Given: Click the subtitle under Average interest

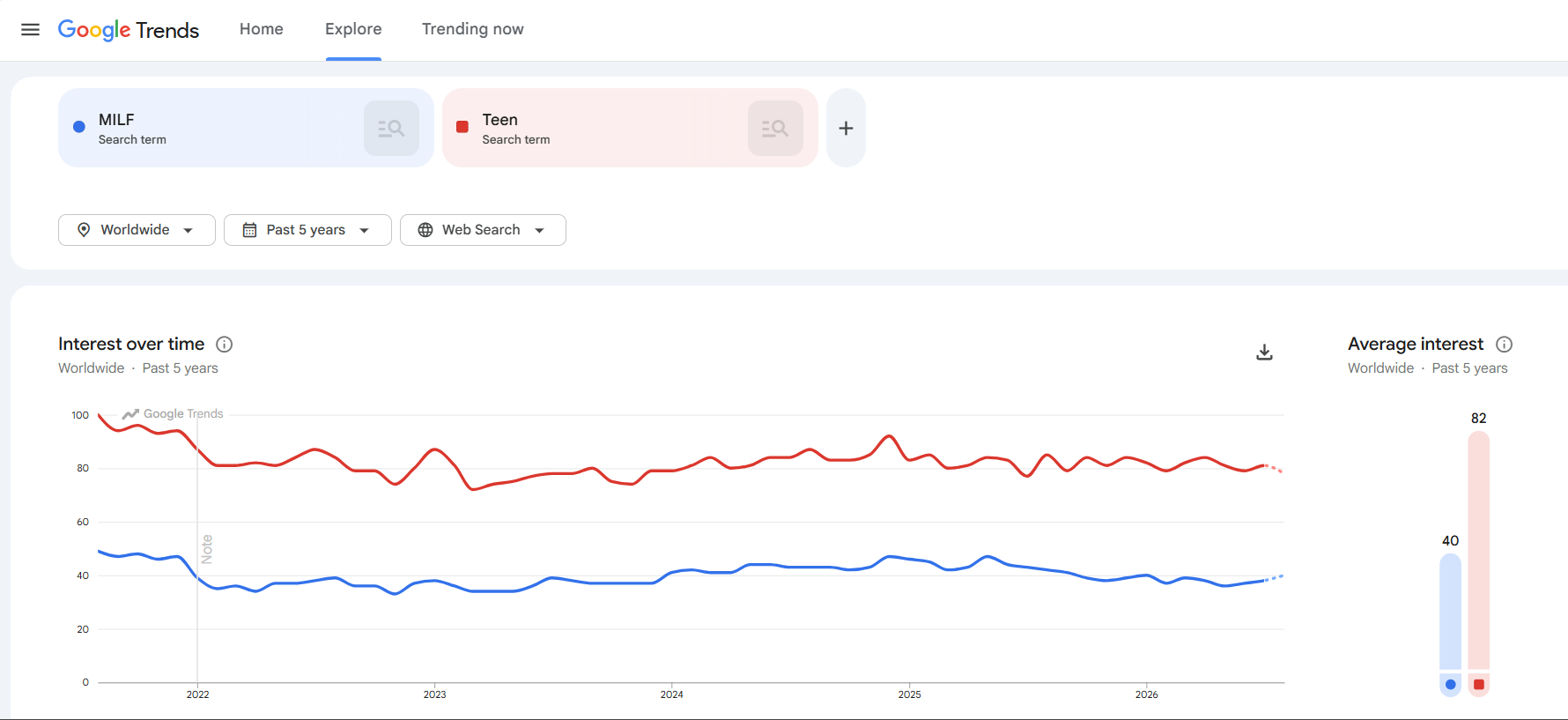Looking at the screenshot, I should [1428, 368].
